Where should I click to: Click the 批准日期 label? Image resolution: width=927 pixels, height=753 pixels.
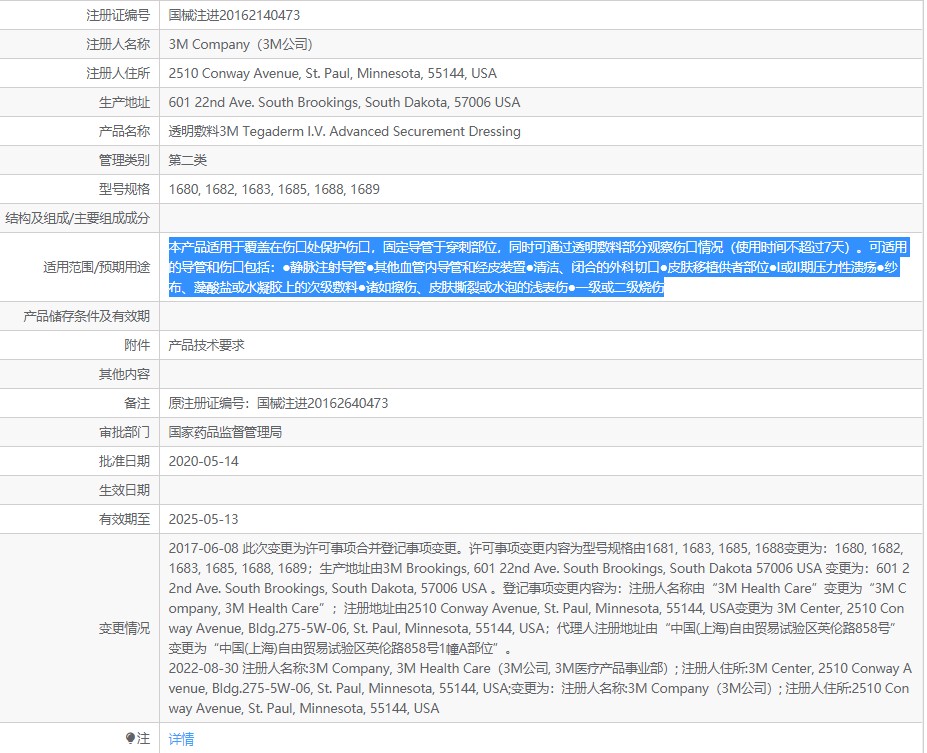[124, 461]
